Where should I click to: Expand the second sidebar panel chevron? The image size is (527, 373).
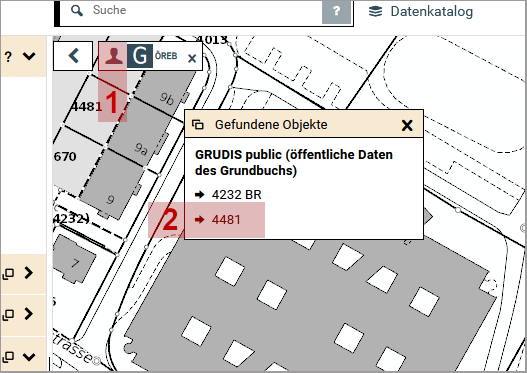point(29,314)
